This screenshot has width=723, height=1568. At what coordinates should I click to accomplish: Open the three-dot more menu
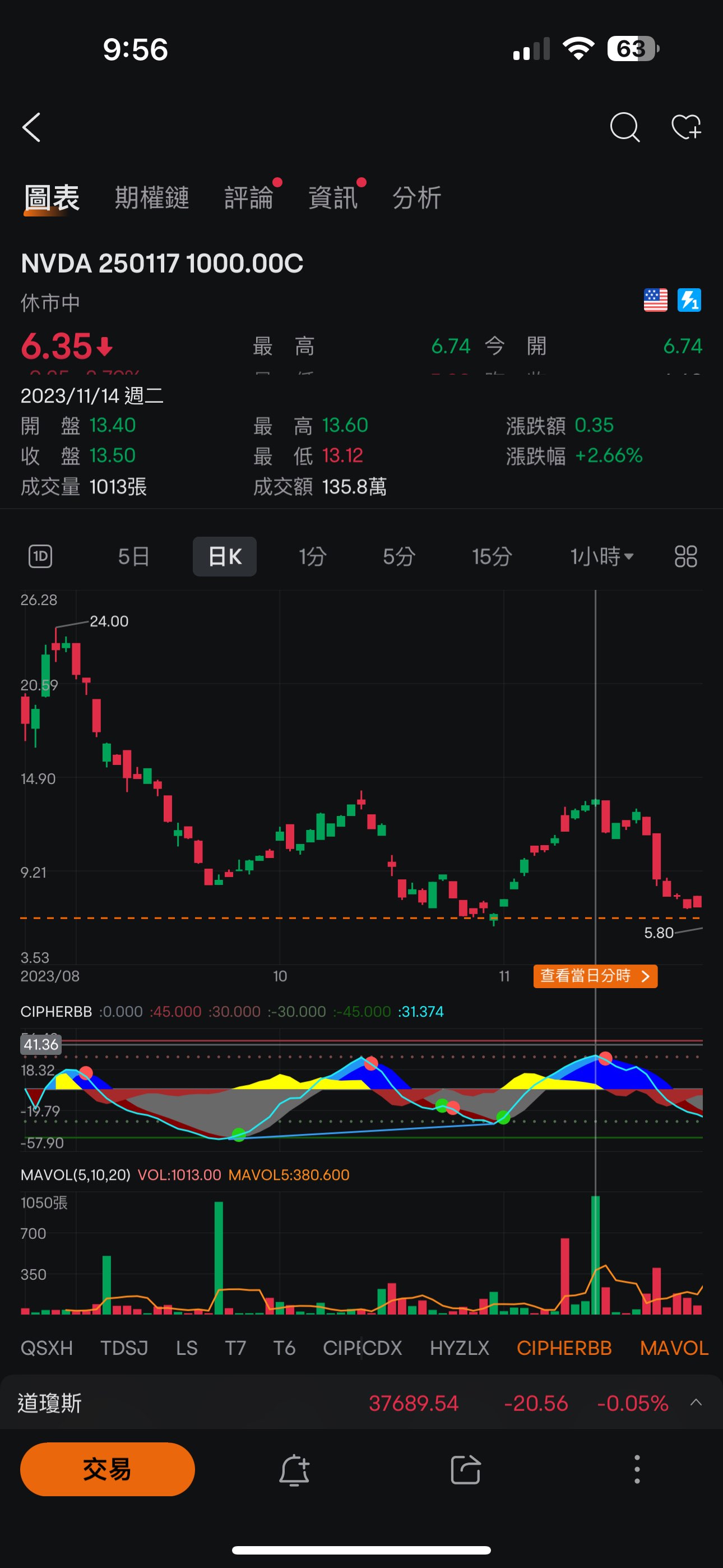point(637,1470)
